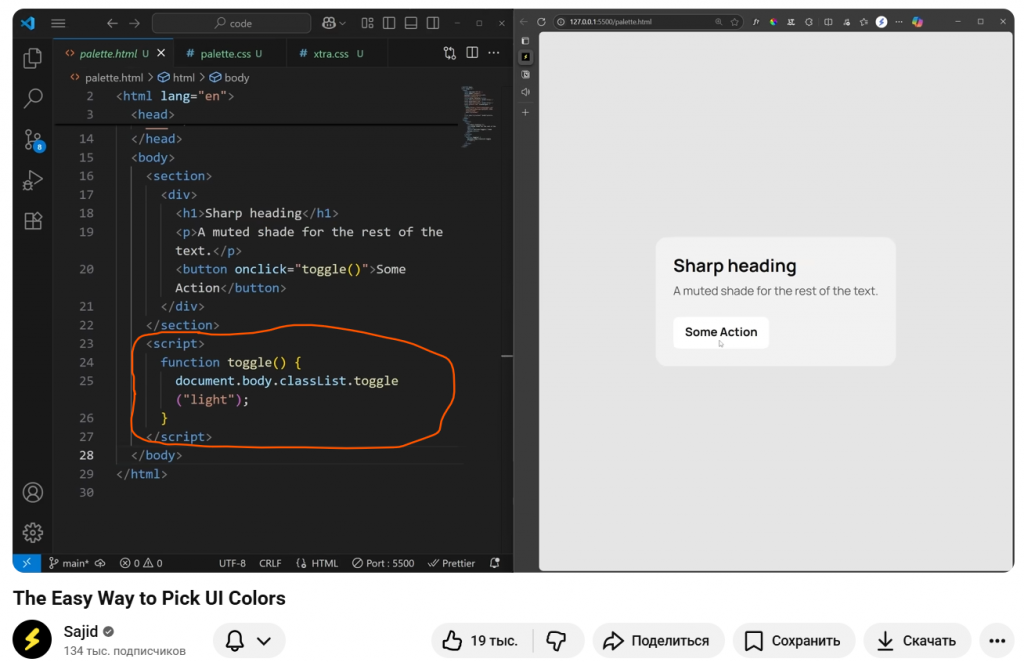Open the YouTube video more options menu
The width and height of the screenshot is (1024, 662).
pos(996,641)
